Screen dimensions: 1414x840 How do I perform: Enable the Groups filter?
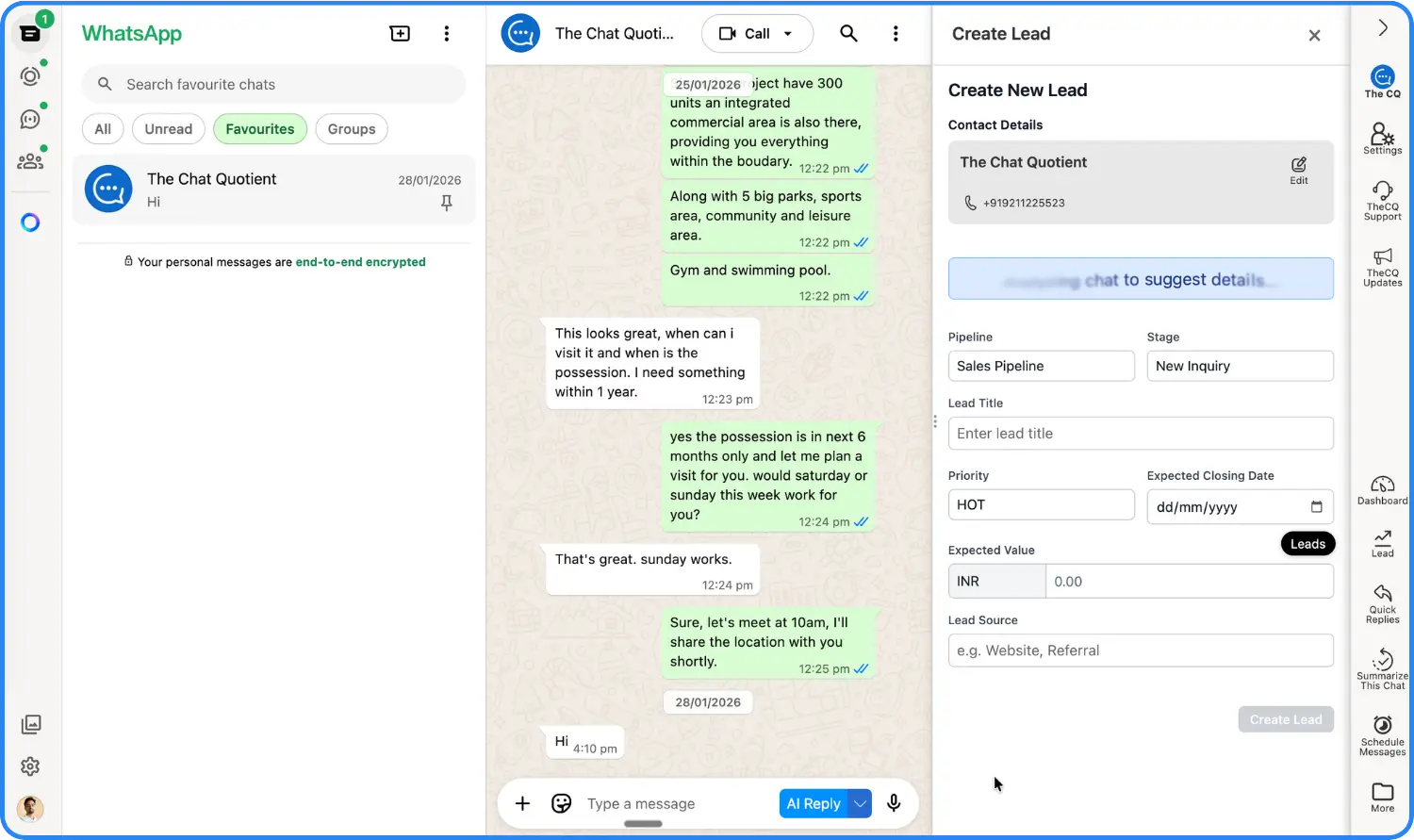(351, 128)
